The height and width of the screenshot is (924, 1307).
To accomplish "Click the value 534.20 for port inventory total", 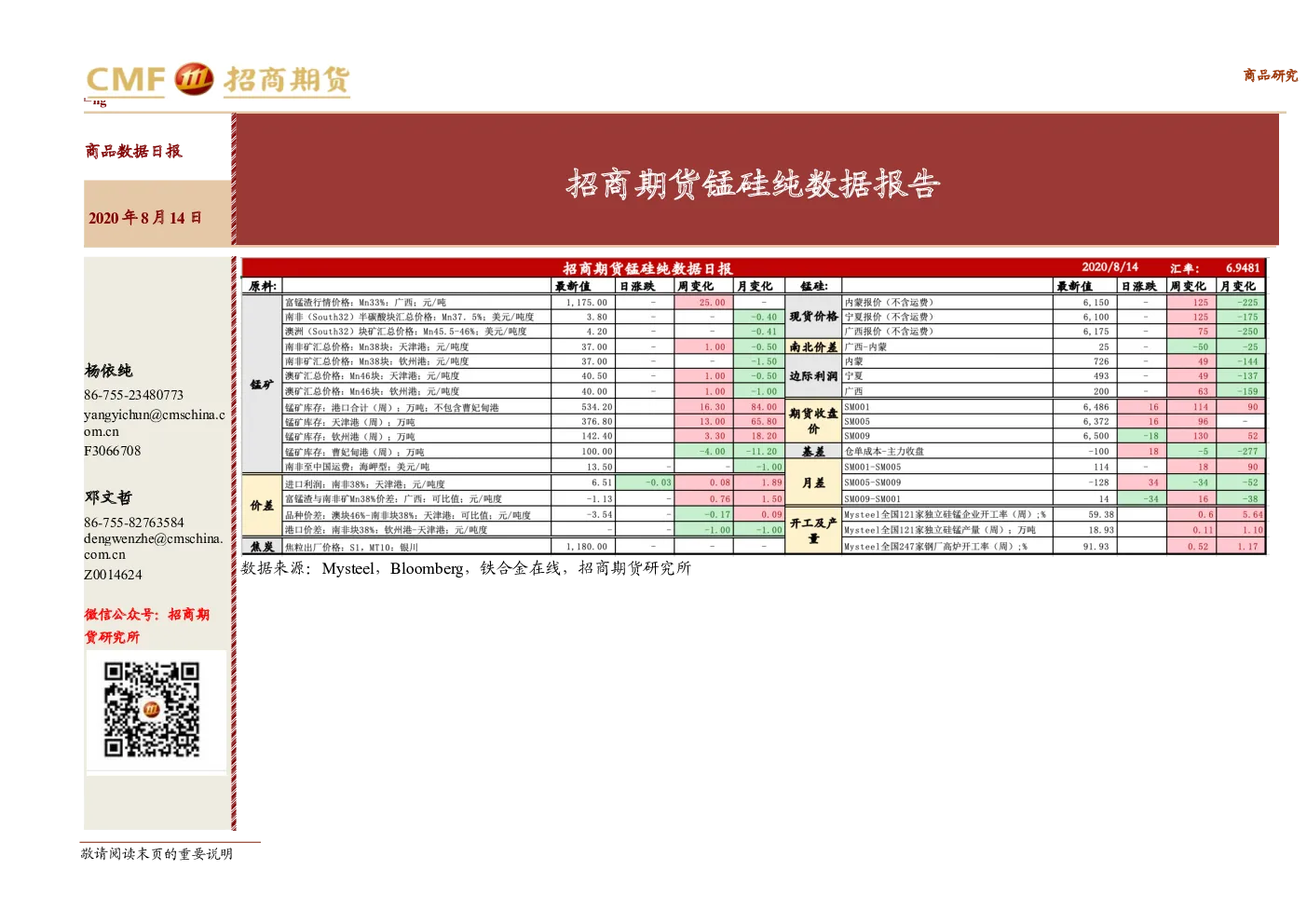I will pos(597,407).
